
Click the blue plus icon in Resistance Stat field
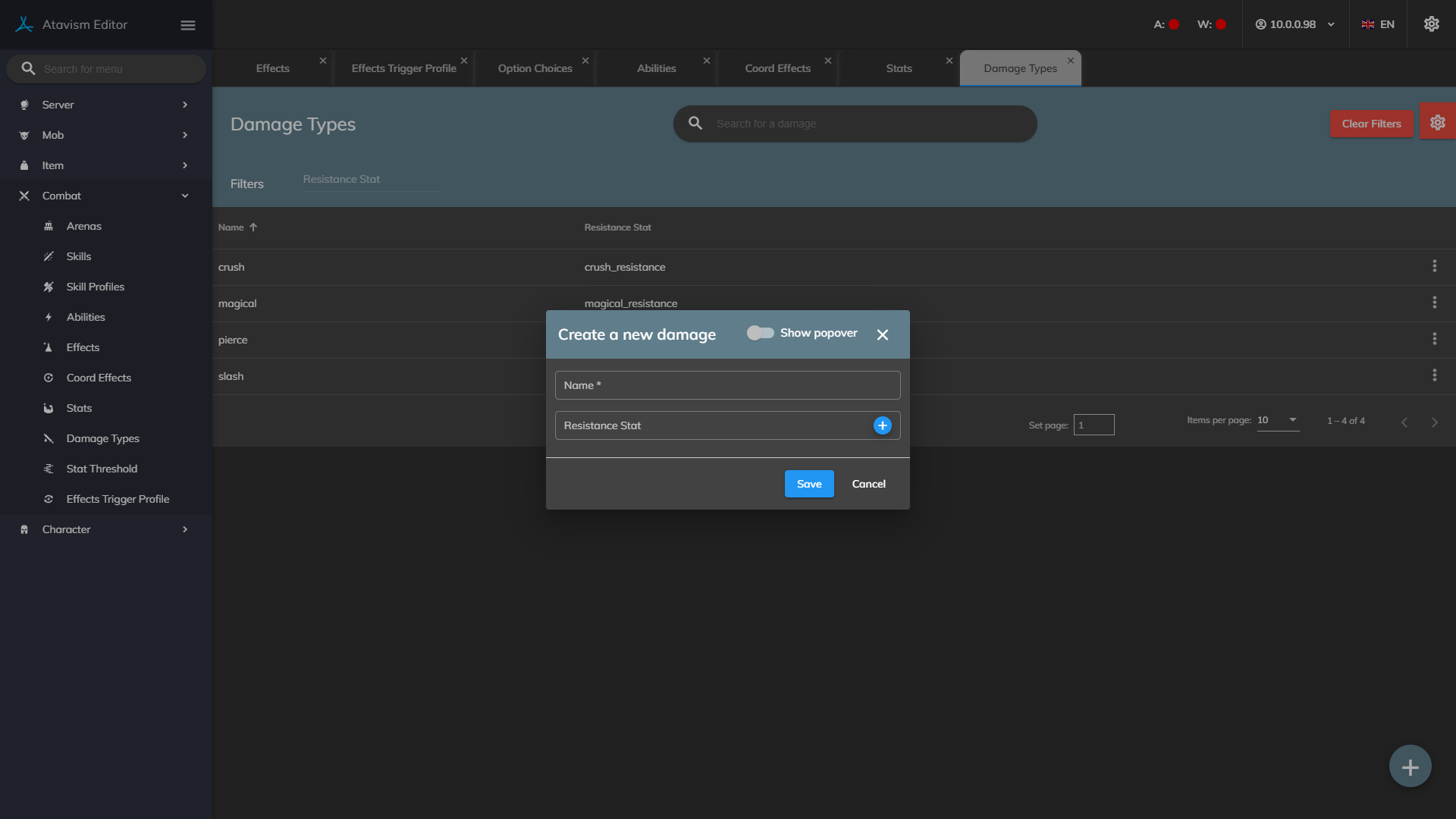coord(882,425)
